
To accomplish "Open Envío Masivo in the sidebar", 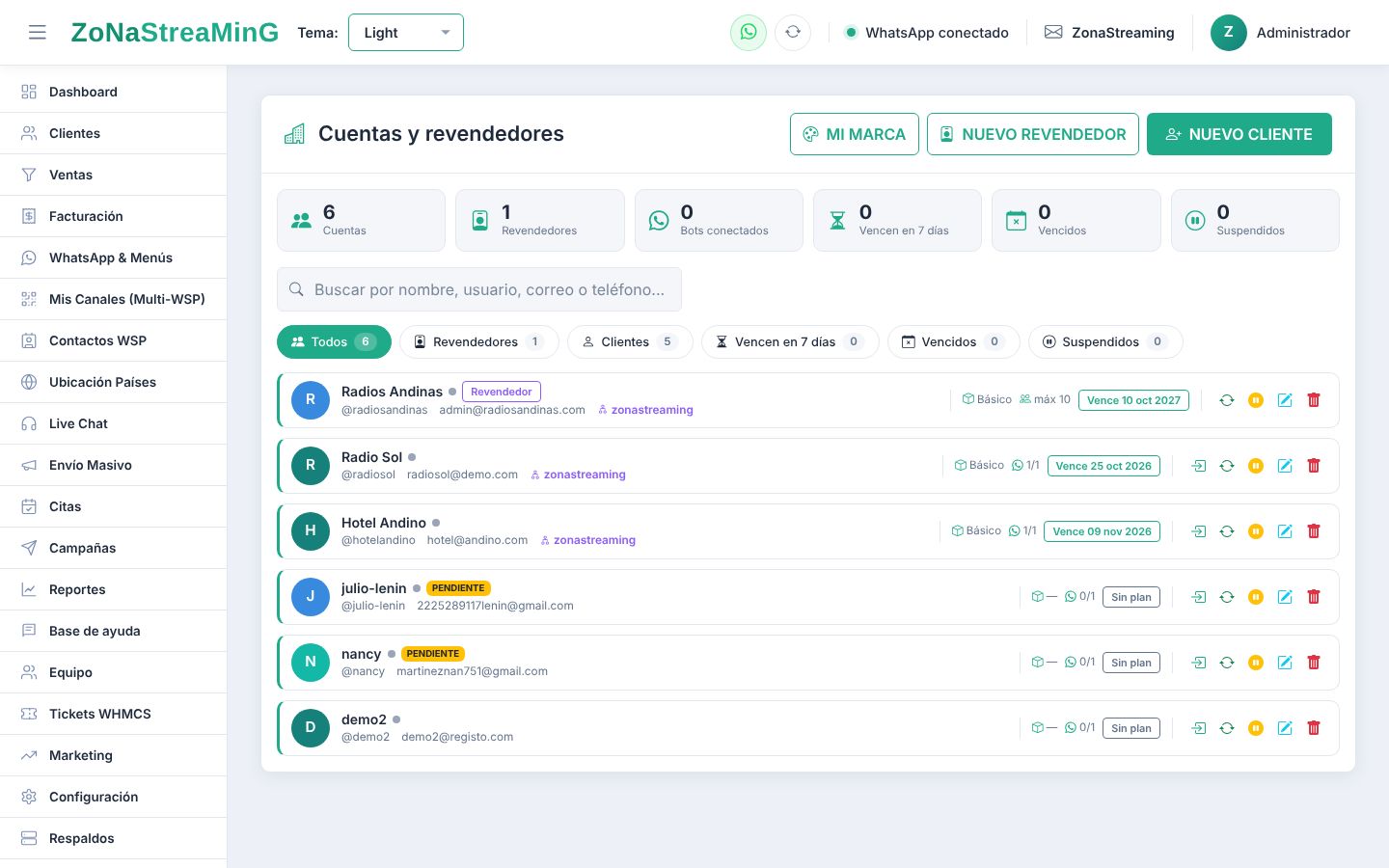I will coord(114,465).
